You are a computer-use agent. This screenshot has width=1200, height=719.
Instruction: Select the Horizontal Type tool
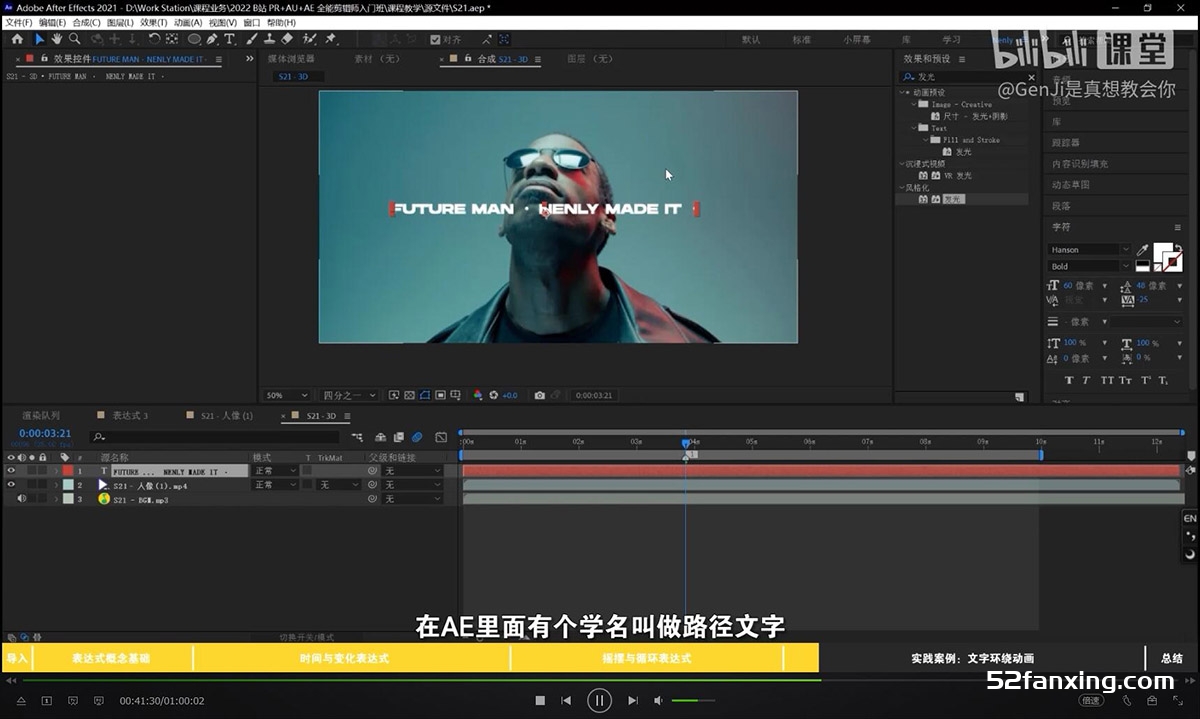coord(229,39)
